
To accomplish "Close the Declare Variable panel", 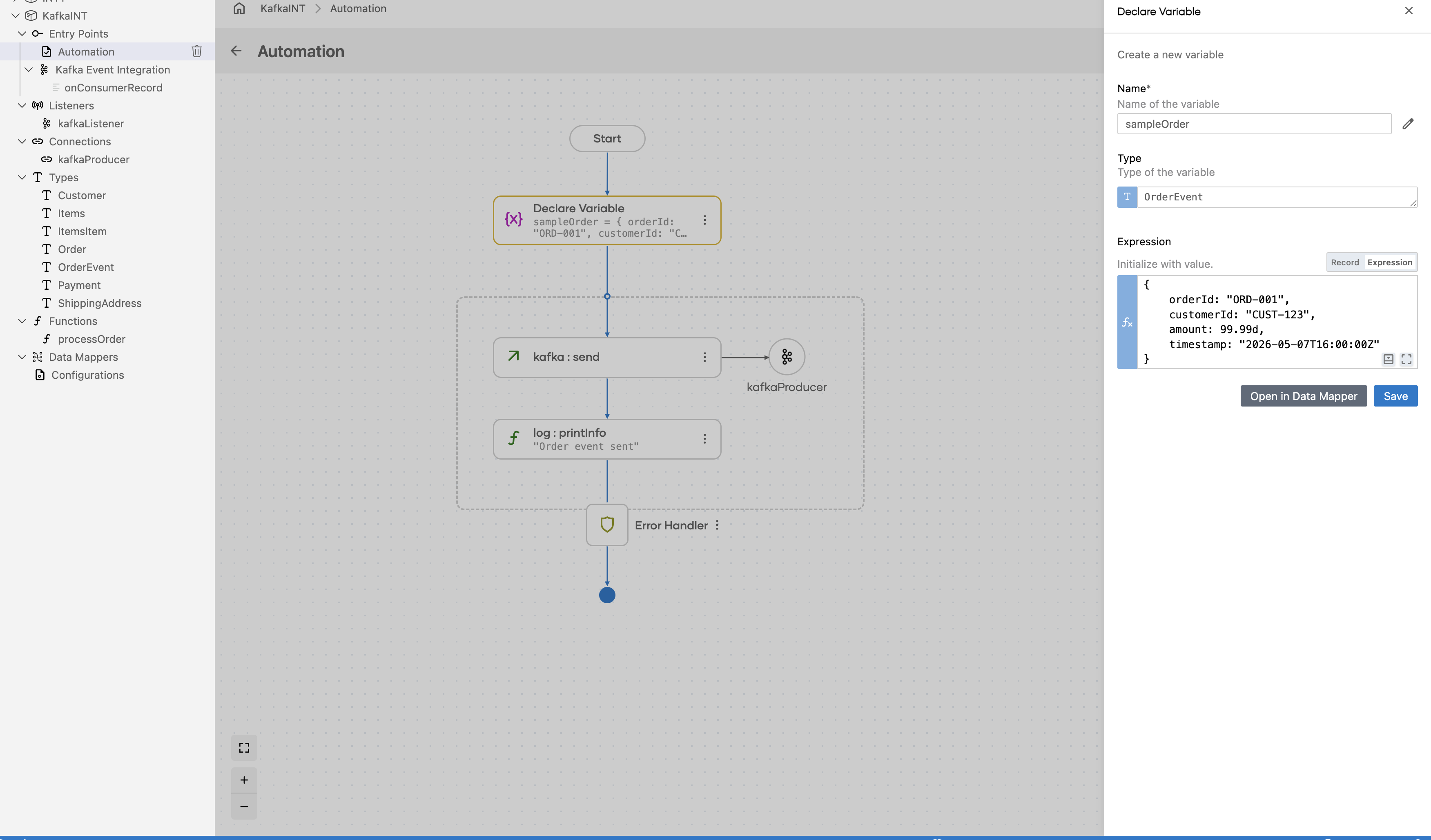I will [1409, 11].
